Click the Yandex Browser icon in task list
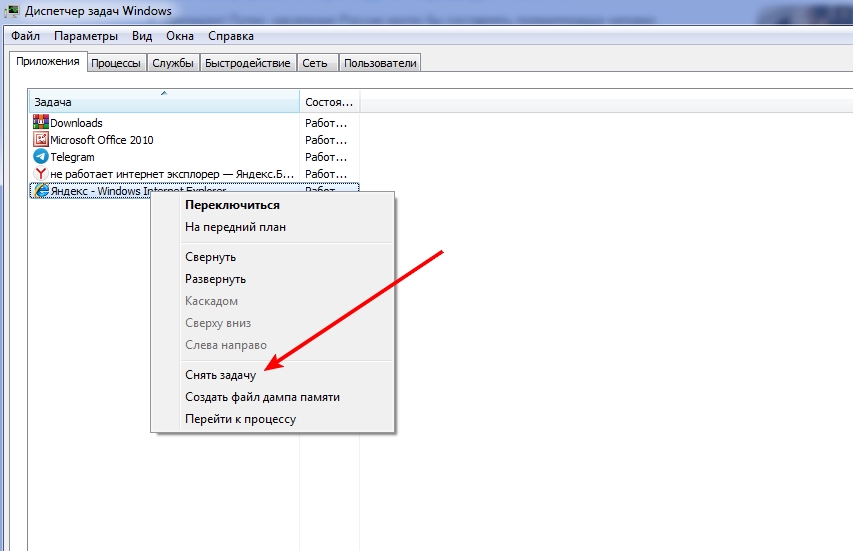Viewport: 853px width, 551px height. pyautogui.click(x=41, y=174)
